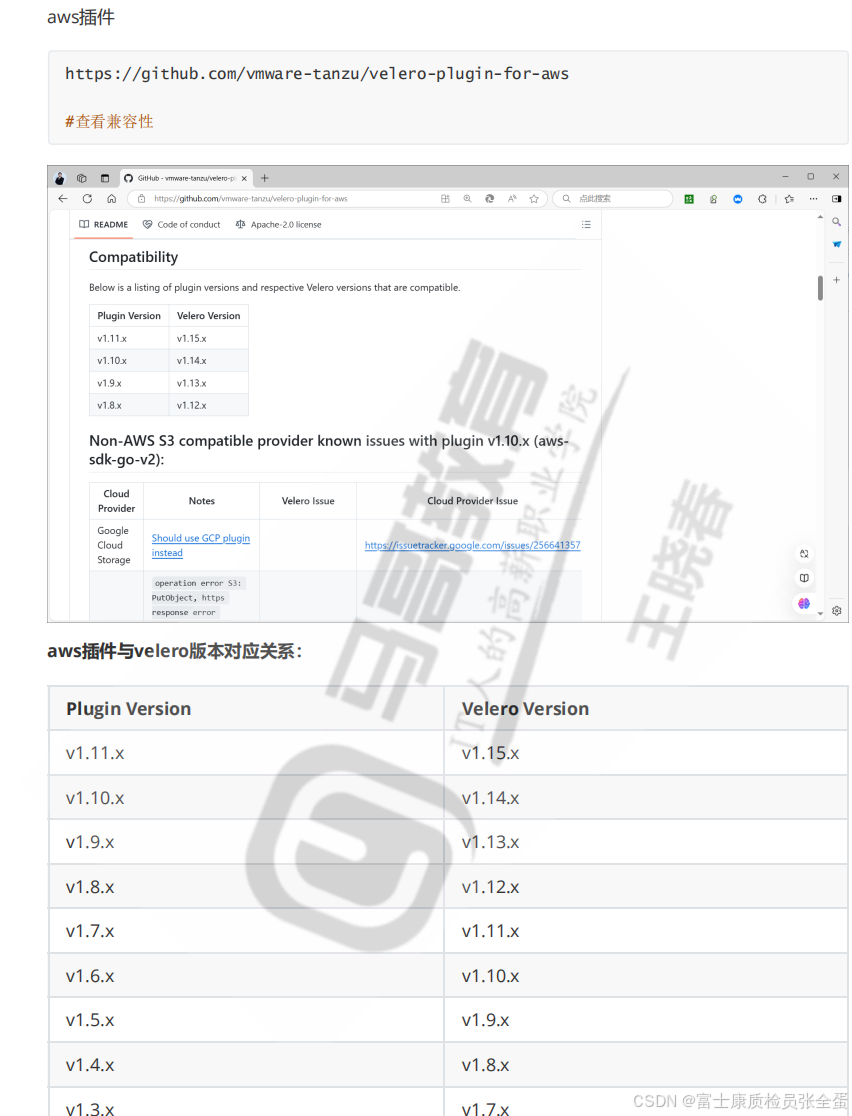Image resolution: width=852 pixels, height=1116 pixels.
Task: Open browser settings and more ellipsis
Action: [813, 199]
